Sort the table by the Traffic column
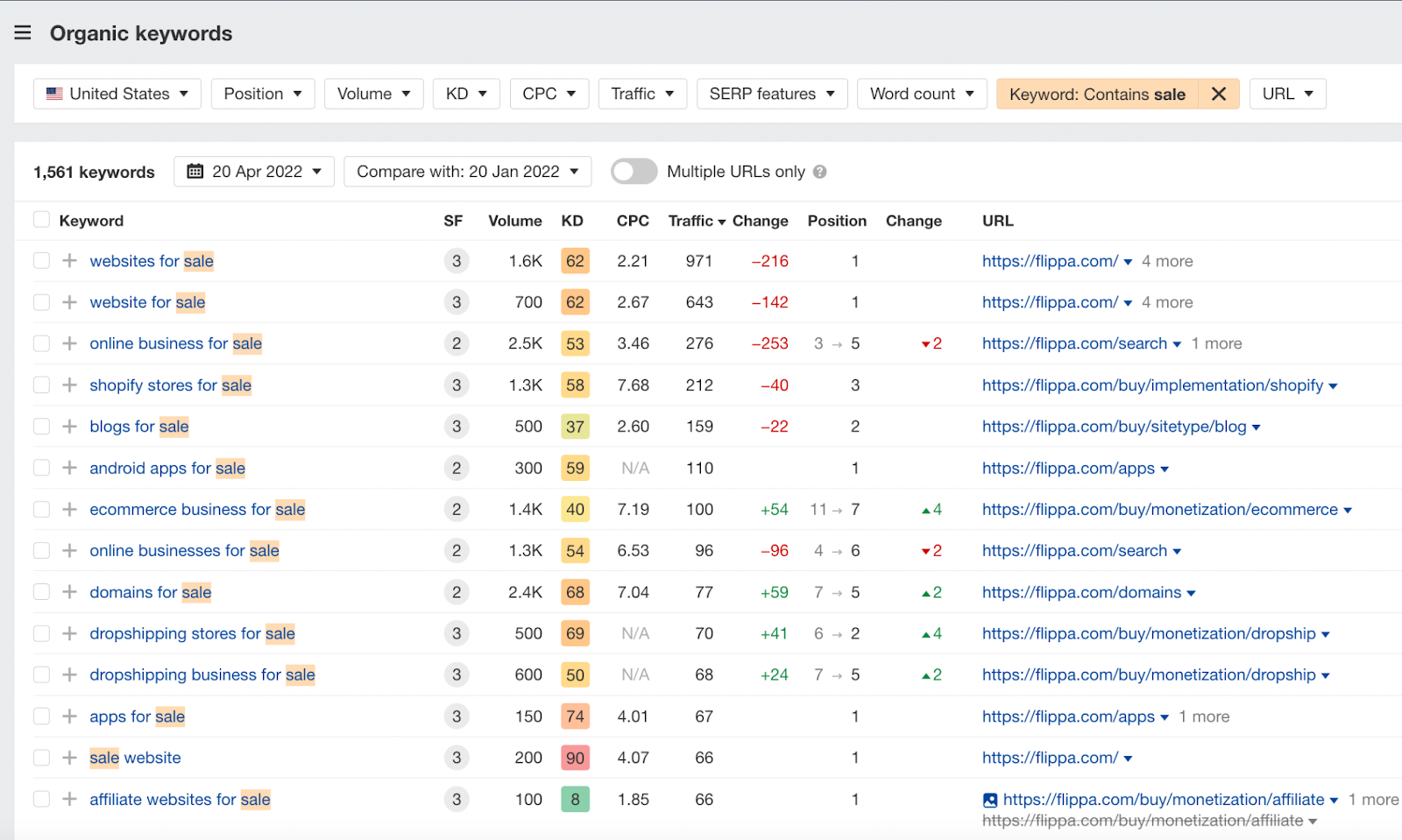The width and height of the screenshot is (1402, 840). pyautogui.click(x=697, y=221)
